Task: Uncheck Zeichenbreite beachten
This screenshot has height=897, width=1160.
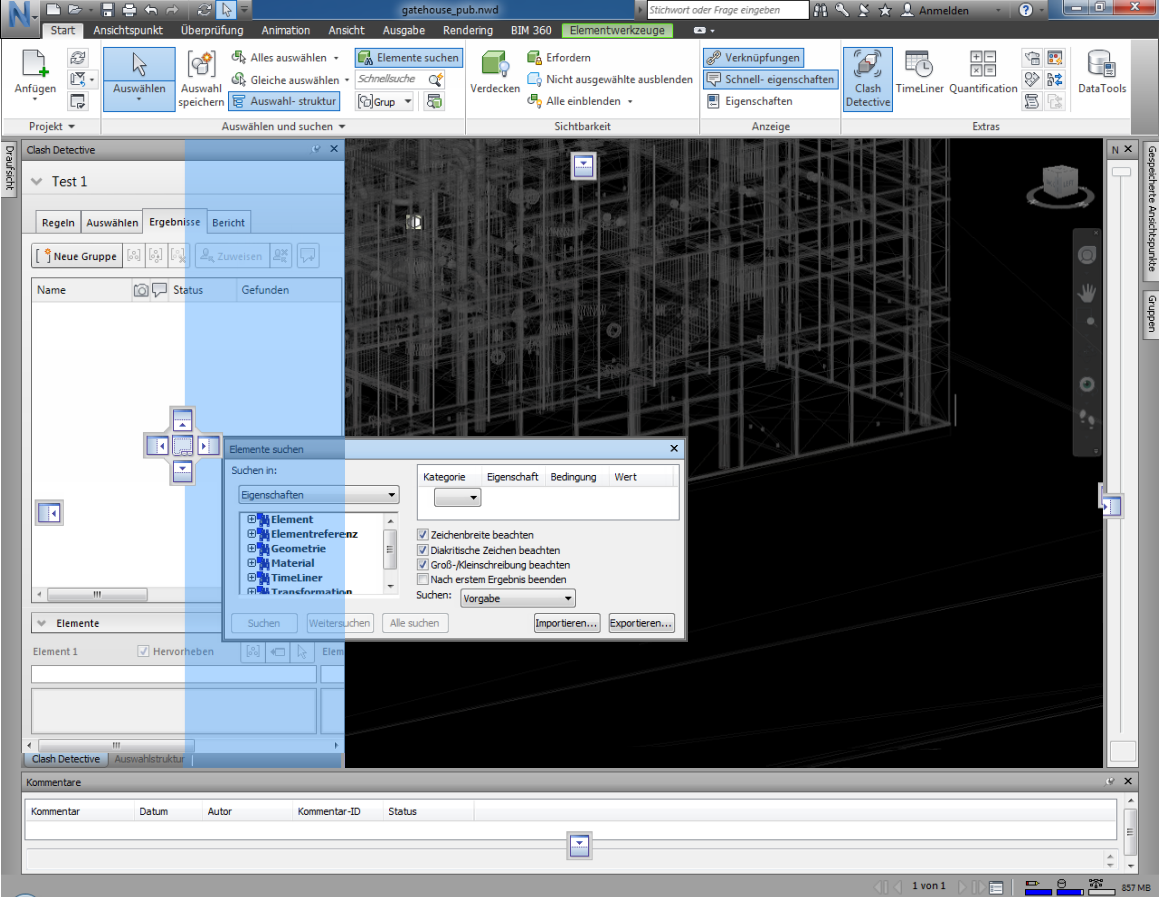Action: point(423,534)
